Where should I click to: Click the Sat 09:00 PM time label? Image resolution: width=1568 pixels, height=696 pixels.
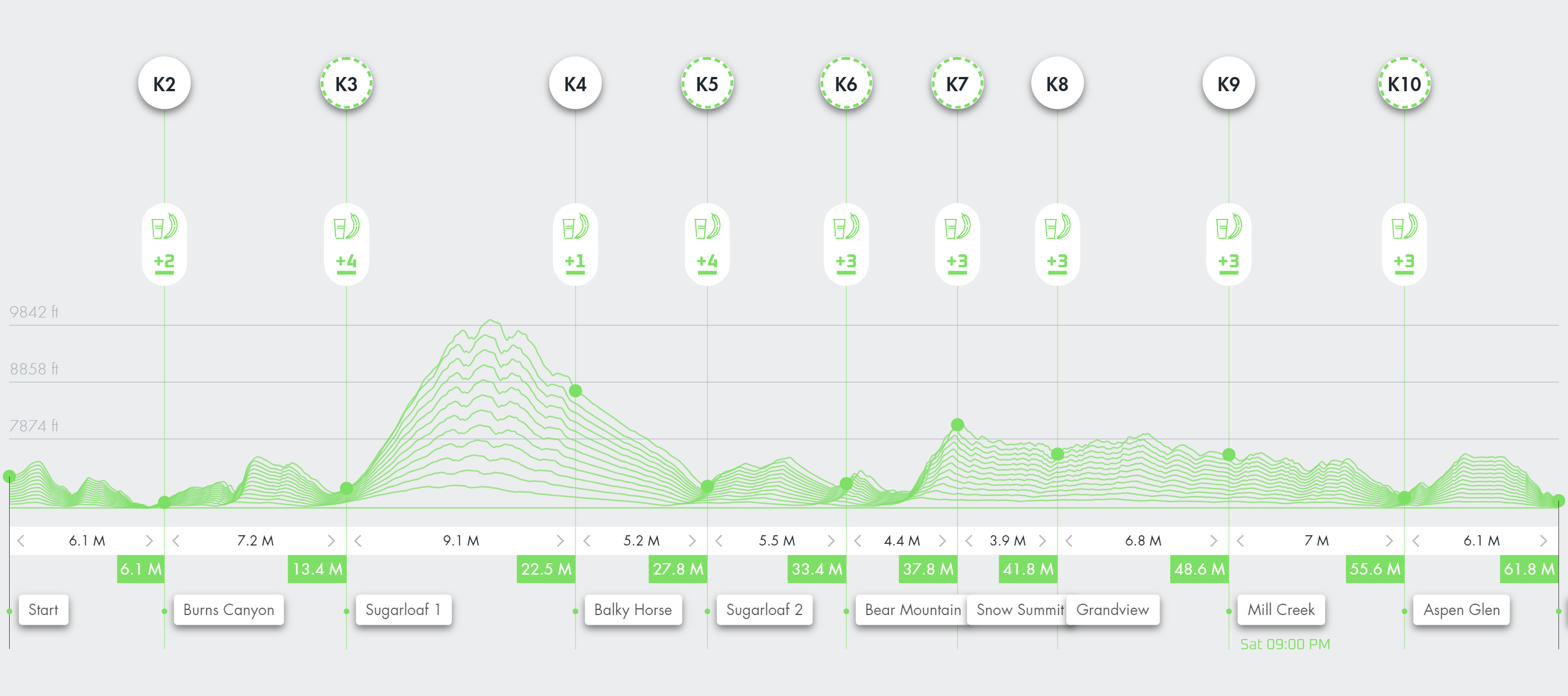pyautogui.click(x=1285, y=644)
